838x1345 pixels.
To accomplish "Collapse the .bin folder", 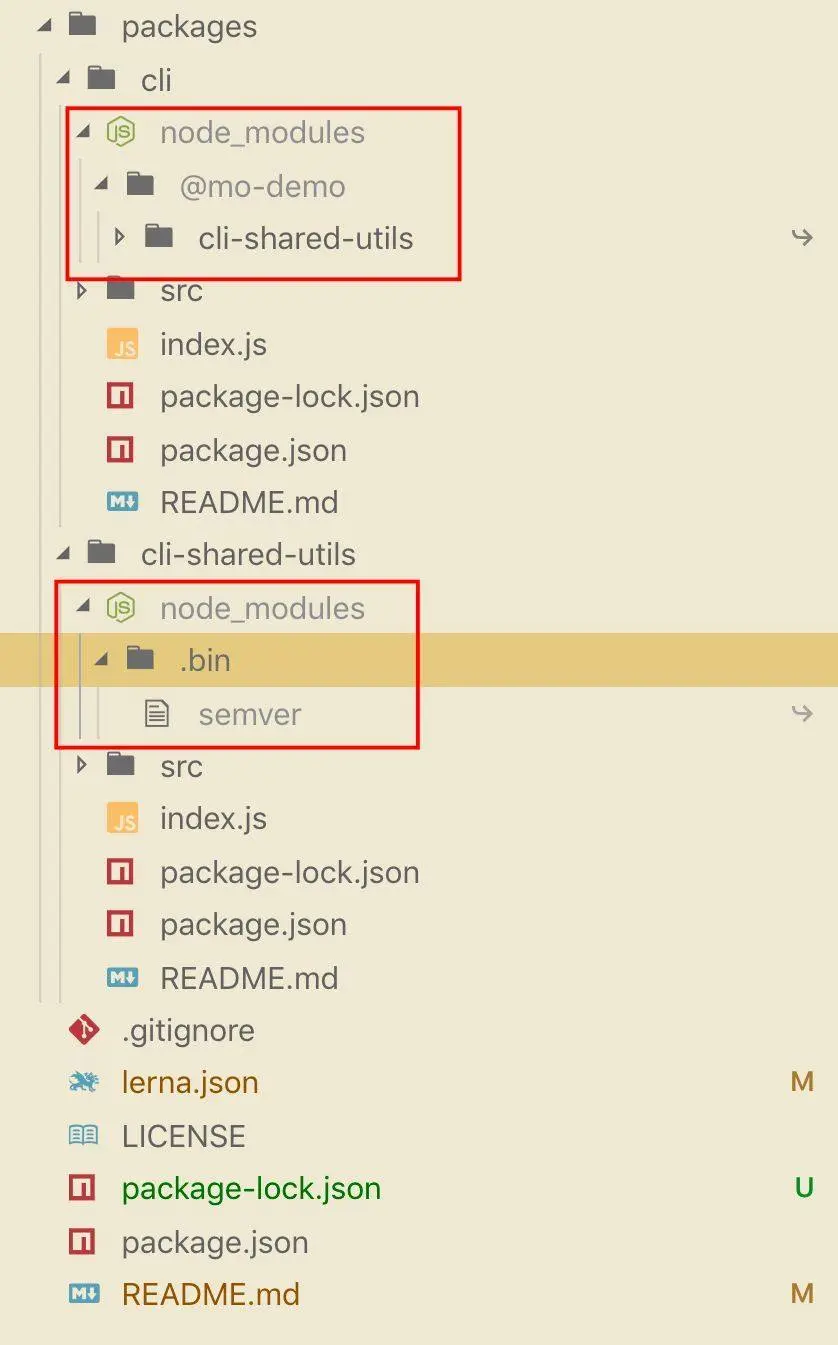I will (x=102, y=660).
